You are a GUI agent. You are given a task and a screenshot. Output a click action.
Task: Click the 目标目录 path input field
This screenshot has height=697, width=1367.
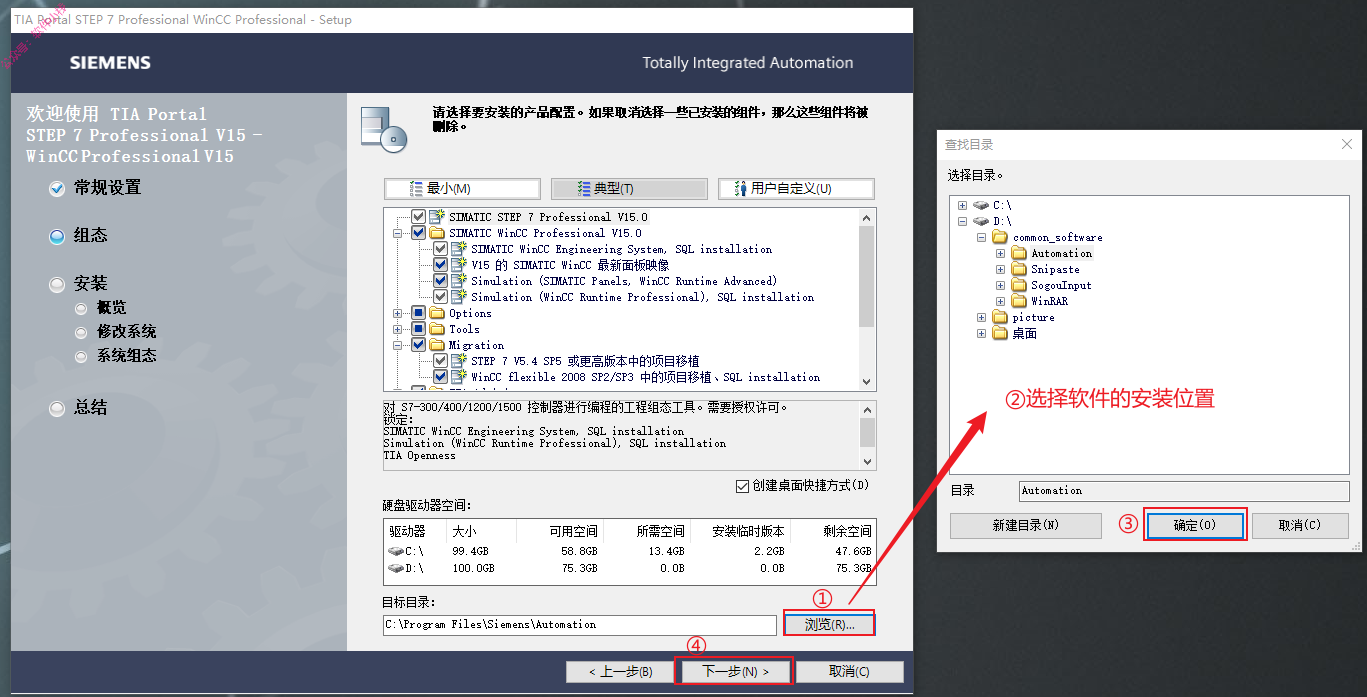(580, 625)
